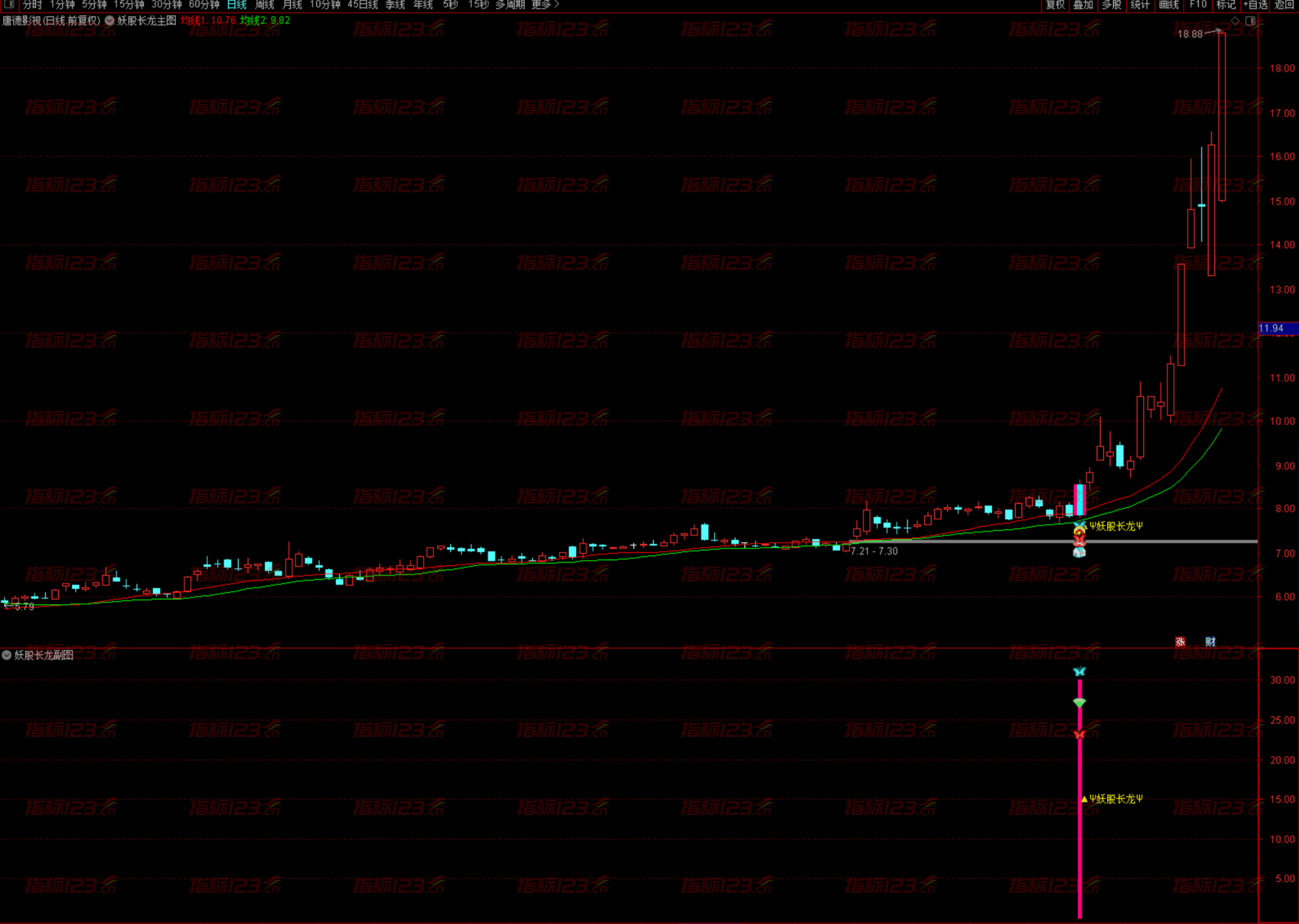The height and width of the screenshot is (924, 1299).
Task: Click 均线1: 10.76 moving average value
Action: pyautogui.click(x=208, y=21)
